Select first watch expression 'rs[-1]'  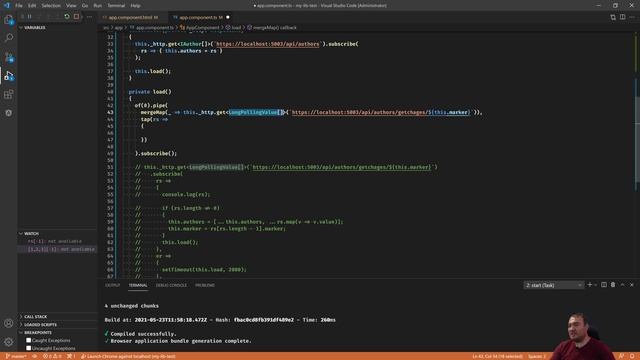point(57,241)
